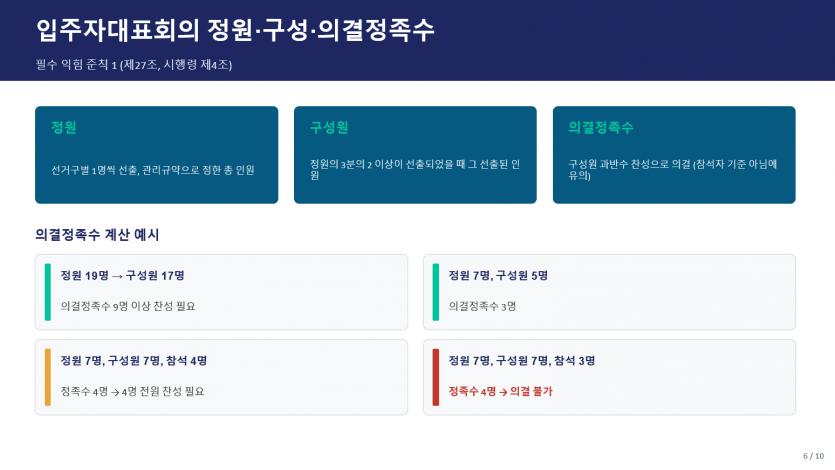Click the 참석 4명 example heading
This screenshot has width=835, height=470.
pyautogui.click(x=134, y=361)
